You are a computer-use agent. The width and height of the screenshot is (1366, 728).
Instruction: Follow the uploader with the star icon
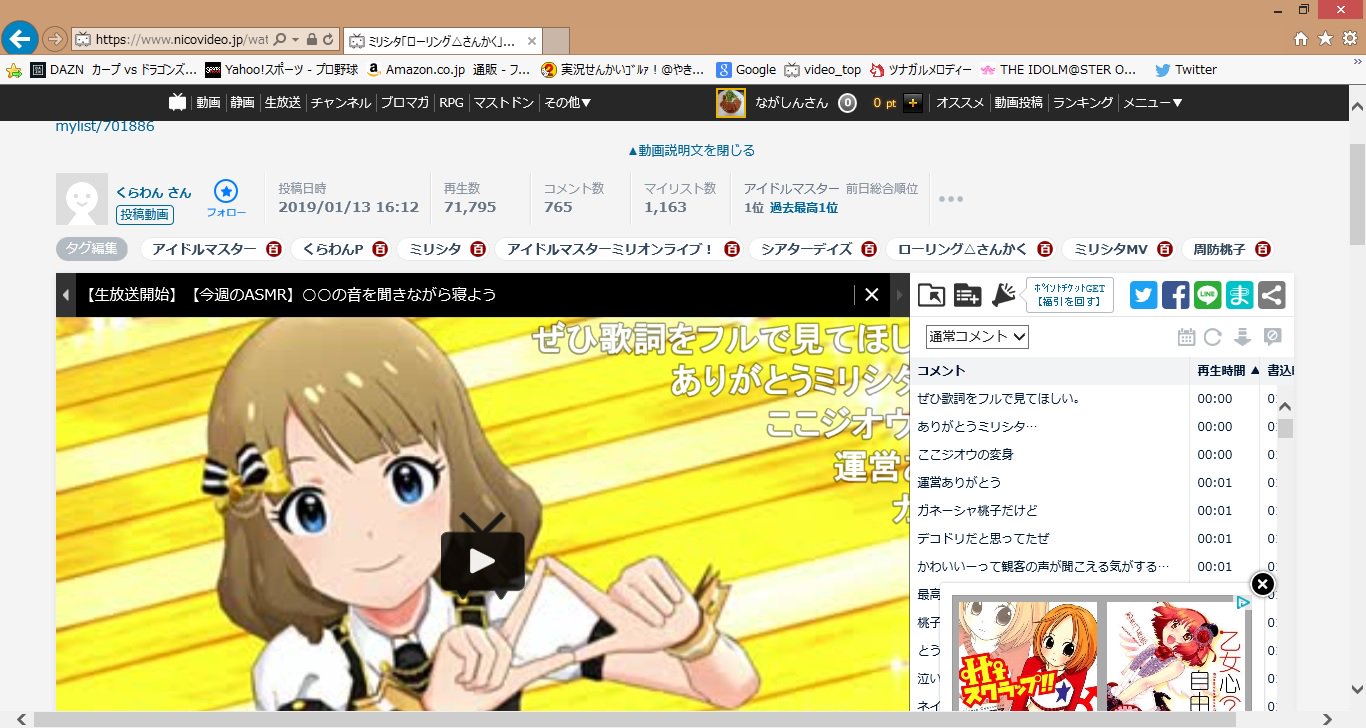(226, 191)
